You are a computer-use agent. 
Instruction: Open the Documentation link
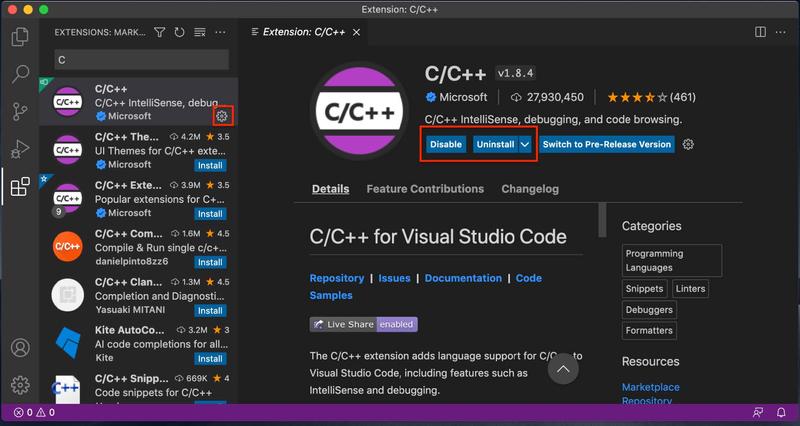pyautogui.click(x=463, y=278)
